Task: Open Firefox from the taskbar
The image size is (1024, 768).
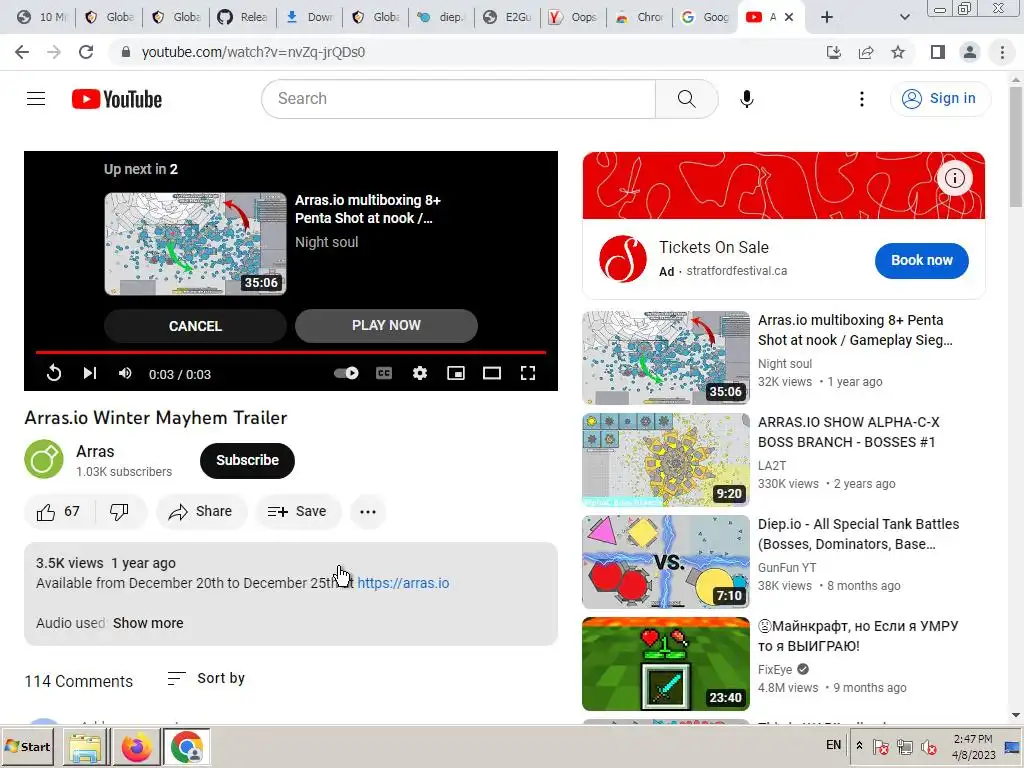Action: 136,747
